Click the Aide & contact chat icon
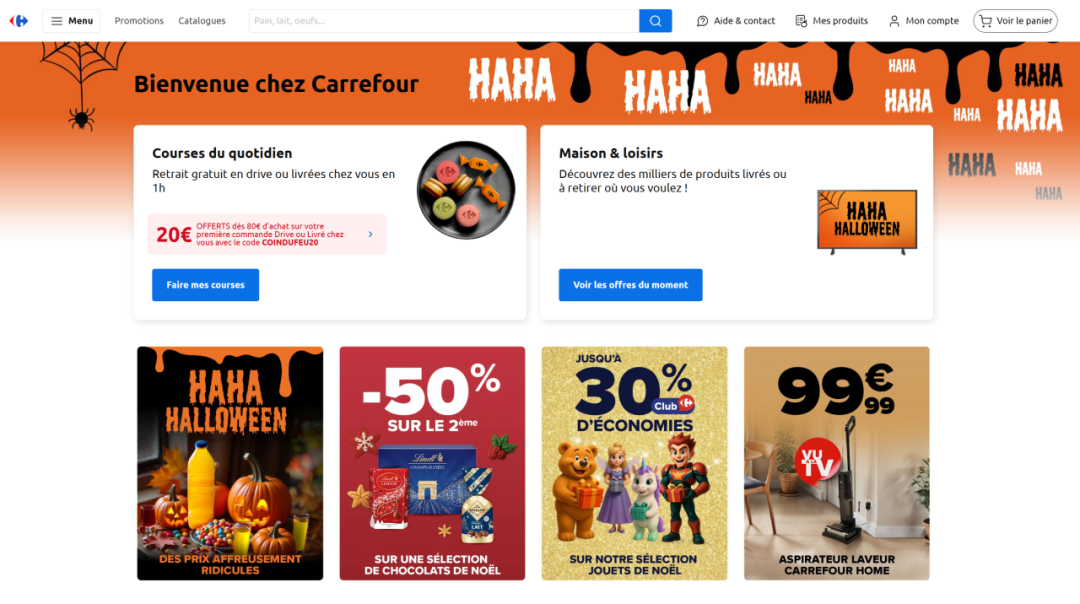This screenshot has height=604, width=1080. [x=702, y=21]
